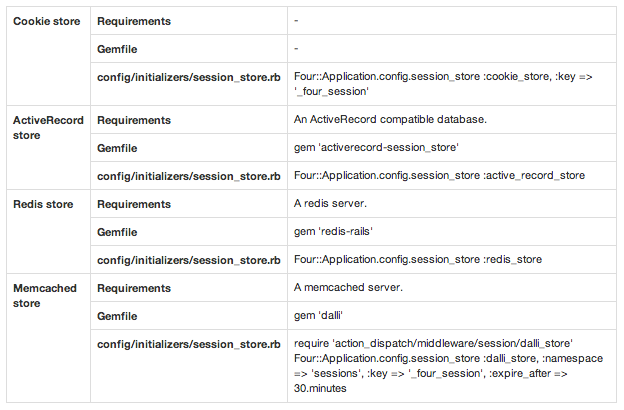Click Redis store session_store.rb file label

pyautogui.click(x=189, y=260)
